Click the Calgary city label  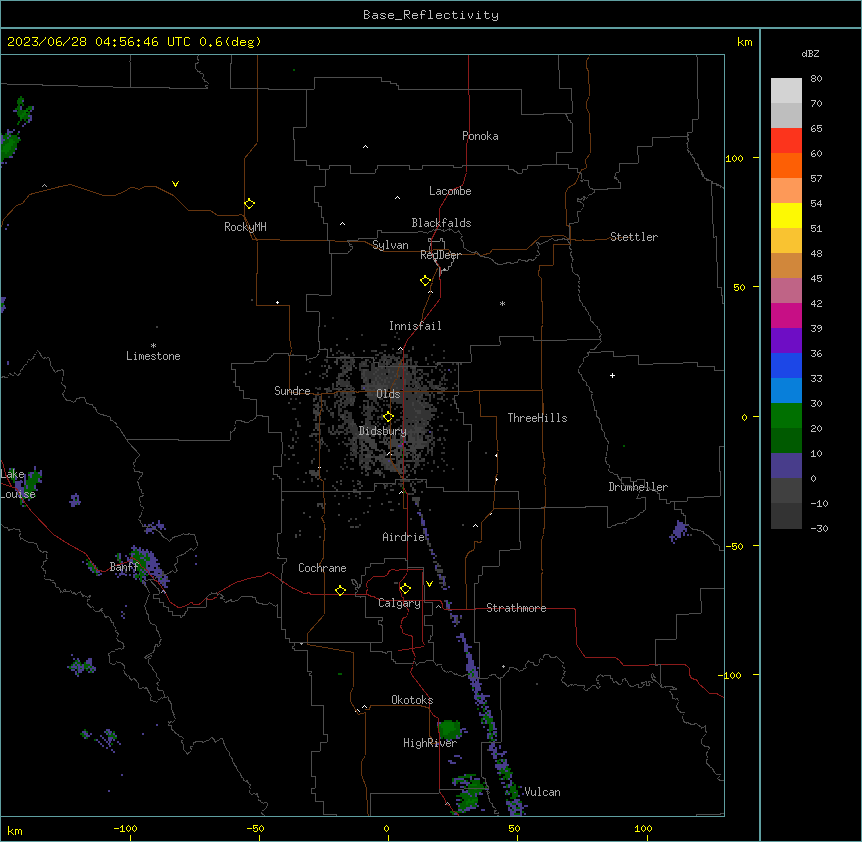(399, 603)
